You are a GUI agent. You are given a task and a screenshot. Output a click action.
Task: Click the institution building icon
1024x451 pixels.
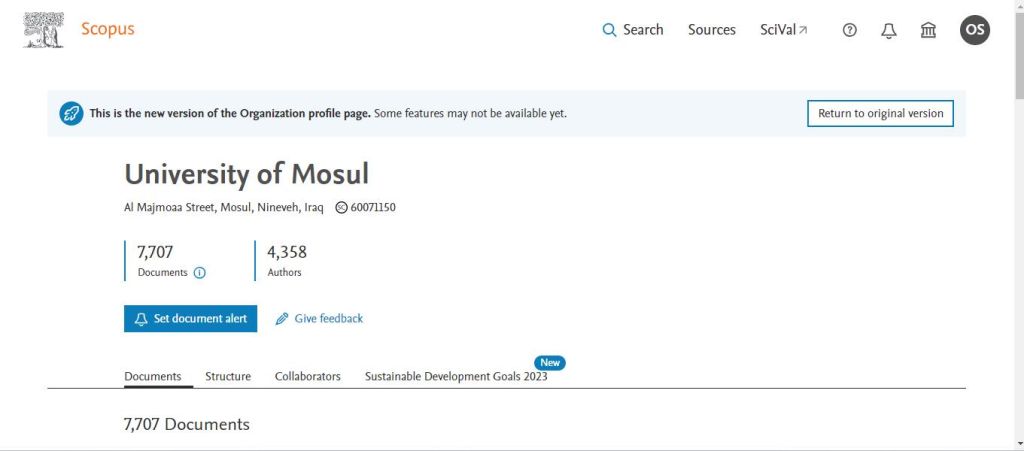coord(928,30)
